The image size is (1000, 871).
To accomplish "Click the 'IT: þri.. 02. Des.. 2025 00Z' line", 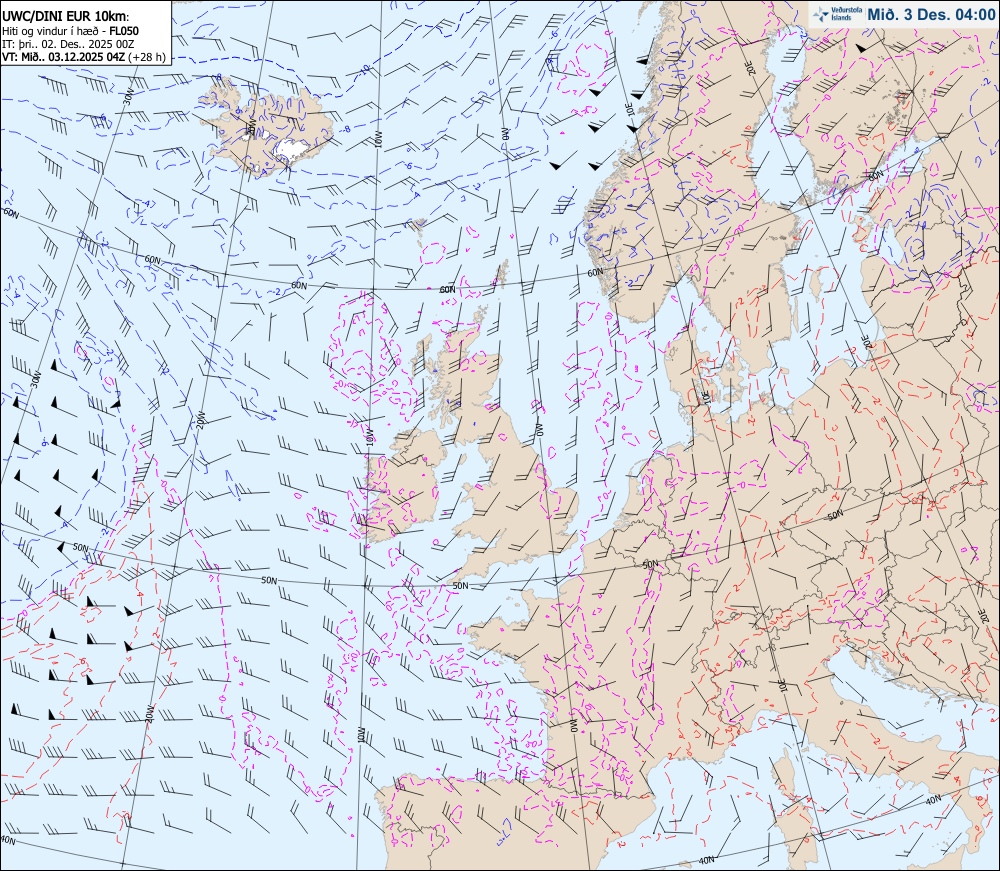I will pyautogui.click(x=68, y=43).
